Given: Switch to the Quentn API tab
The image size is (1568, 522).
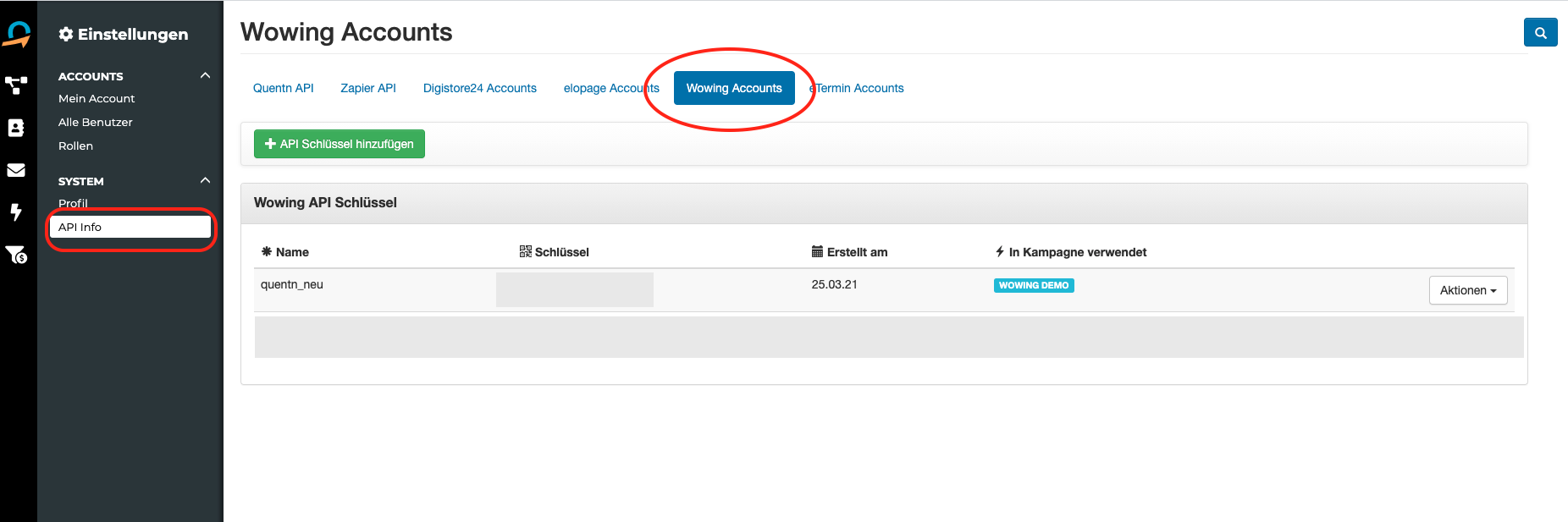Looking at the screenshot, I should click(284, 88).
